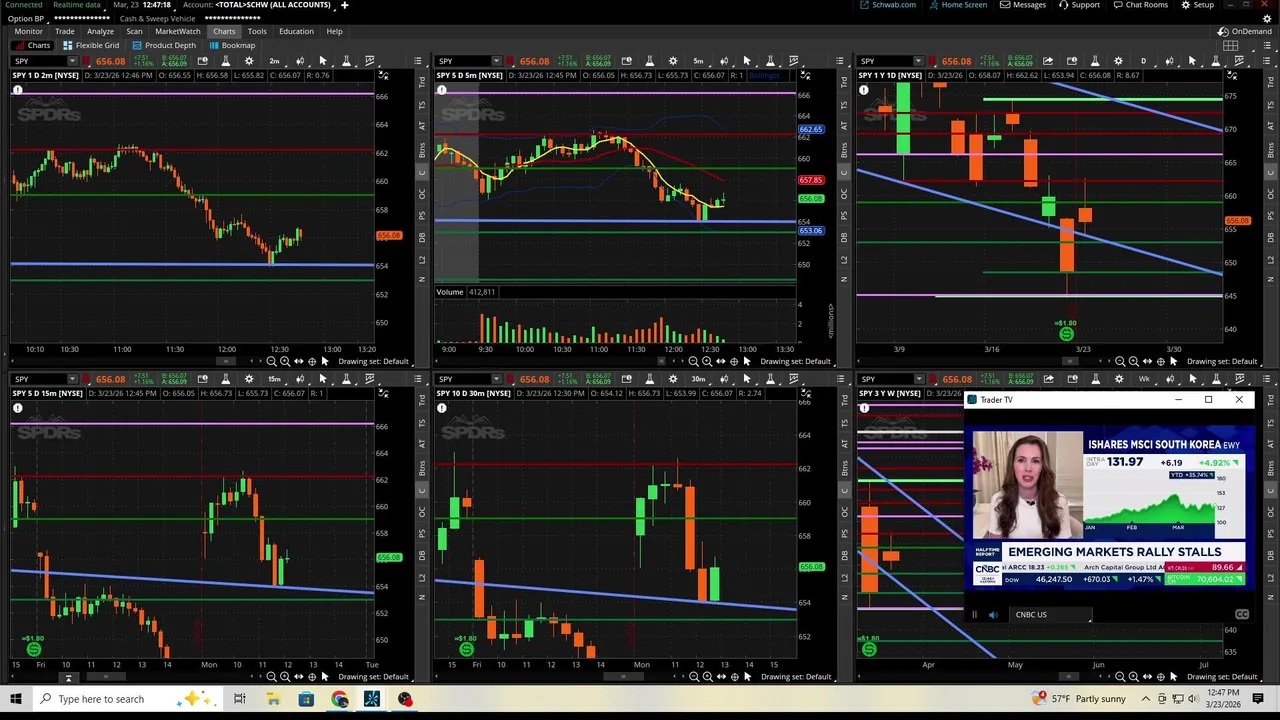Open chart style icon in SPY 2m chart toolbar
The width and height of the screenshot is (1280, 720).
(x=298, y=61)
